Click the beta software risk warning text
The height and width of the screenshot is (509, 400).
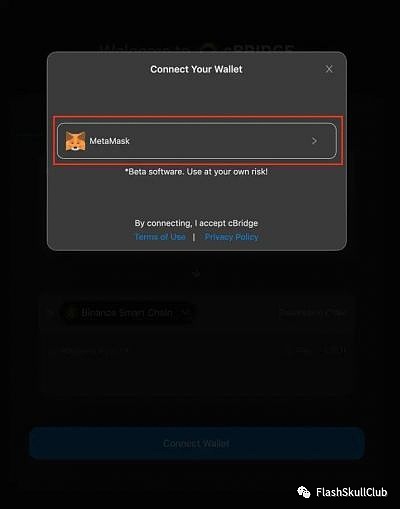click(x=196, y=172)
